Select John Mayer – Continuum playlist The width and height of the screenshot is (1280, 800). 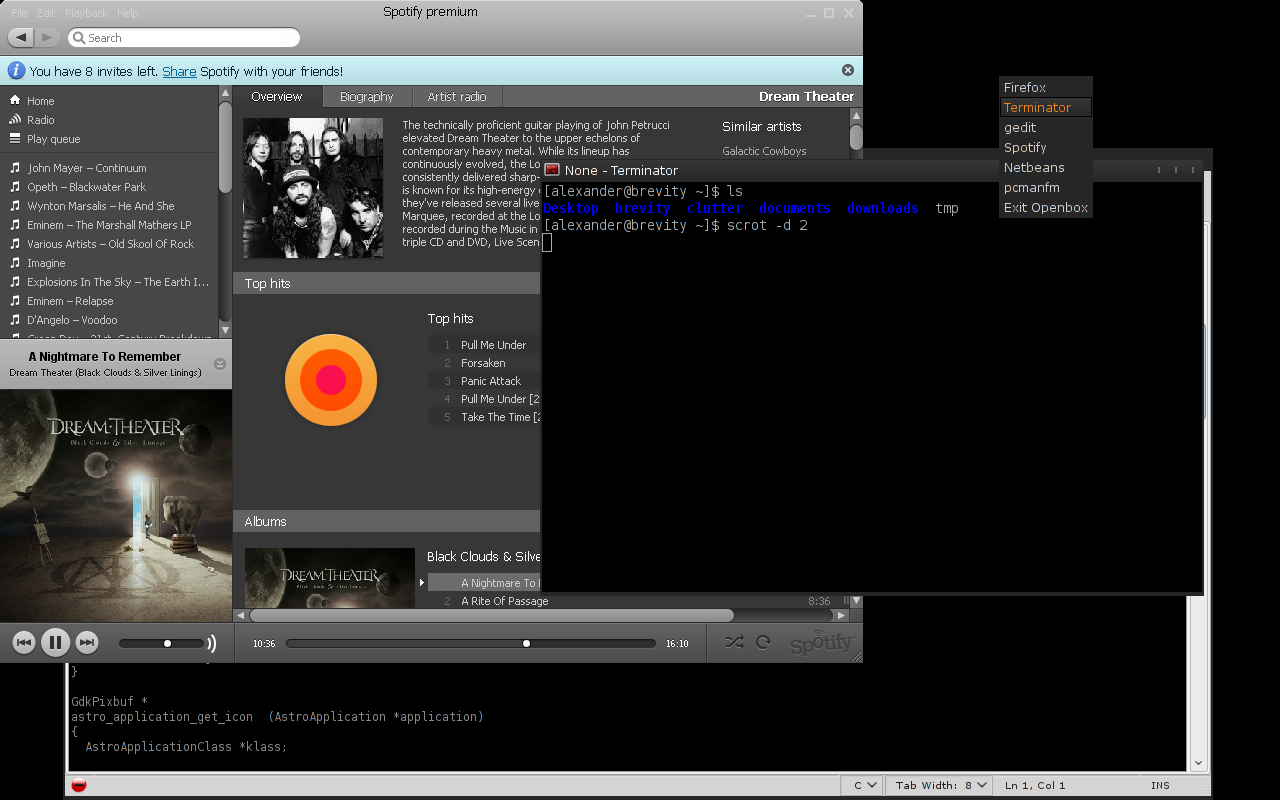[x=87, y=168]
